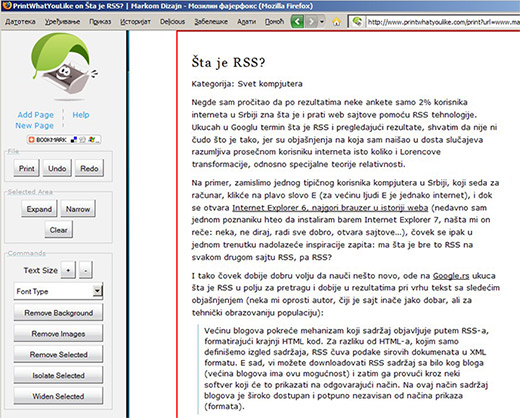Open the Font Type dropdown
This screenshot has height=418, width=520.
pyautogui.click(x=58, y=291)
